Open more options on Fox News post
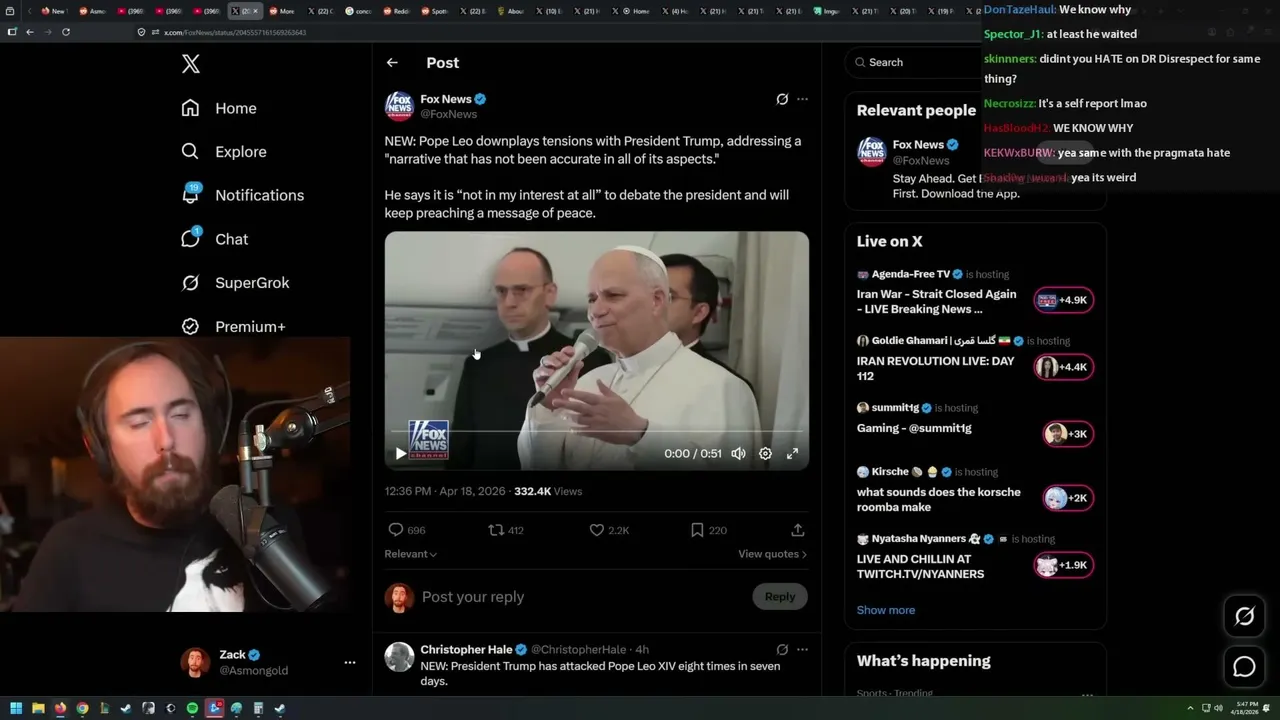The height and width of the screenshot is (720, 1280). tap(802, 99)
